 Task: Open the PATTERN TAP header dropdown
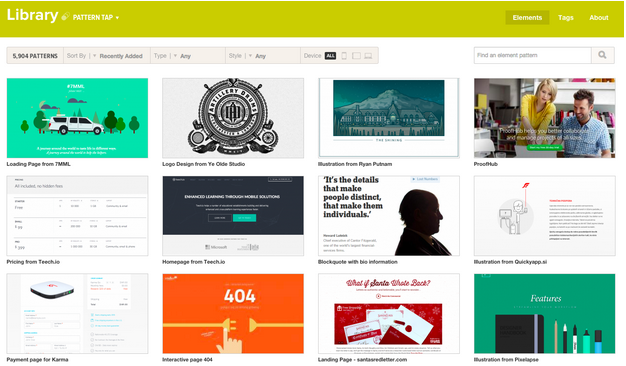point(96,18)
